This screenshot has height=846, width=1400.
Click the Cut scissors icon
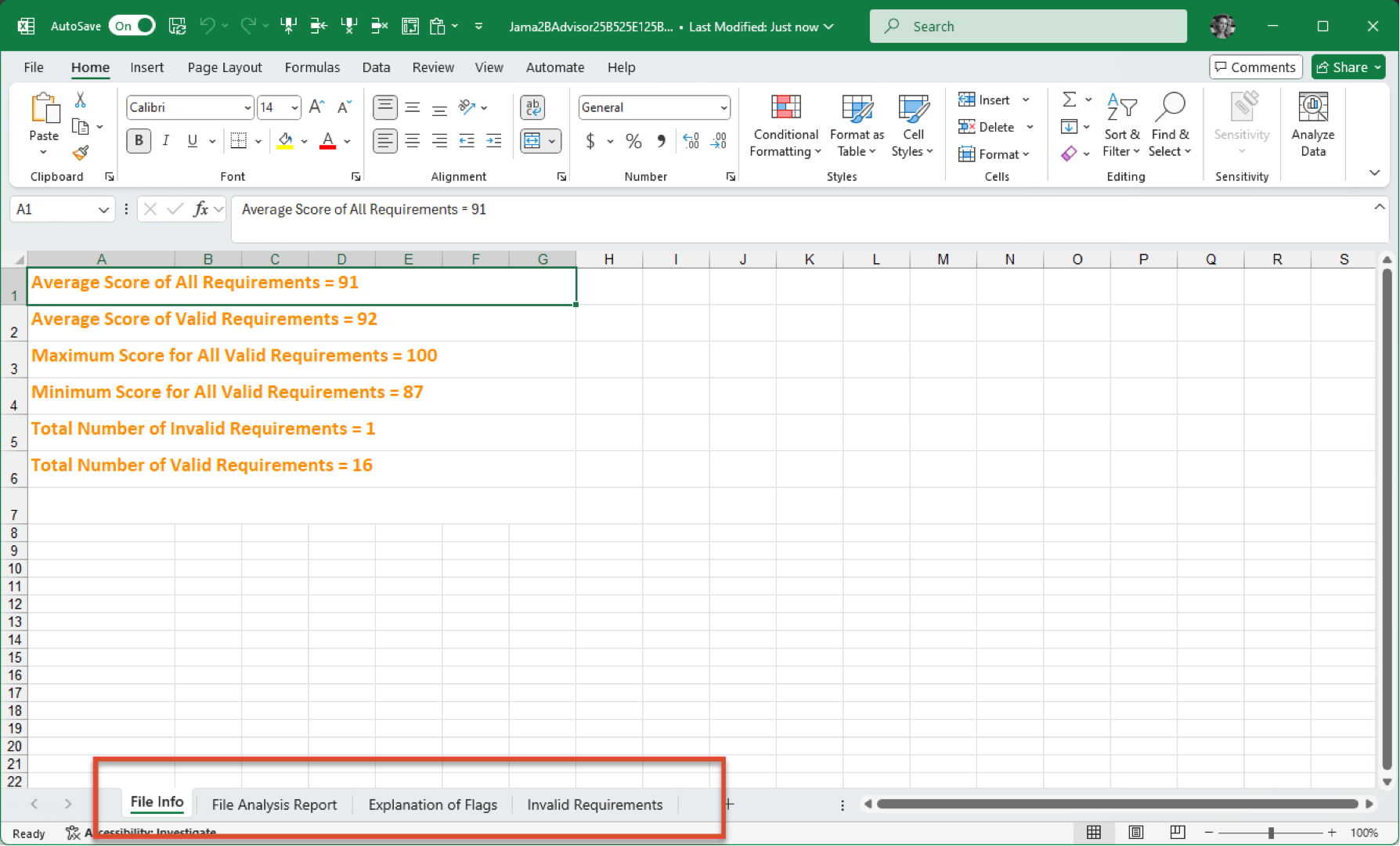pyautogui.click(x=80, y=99)
